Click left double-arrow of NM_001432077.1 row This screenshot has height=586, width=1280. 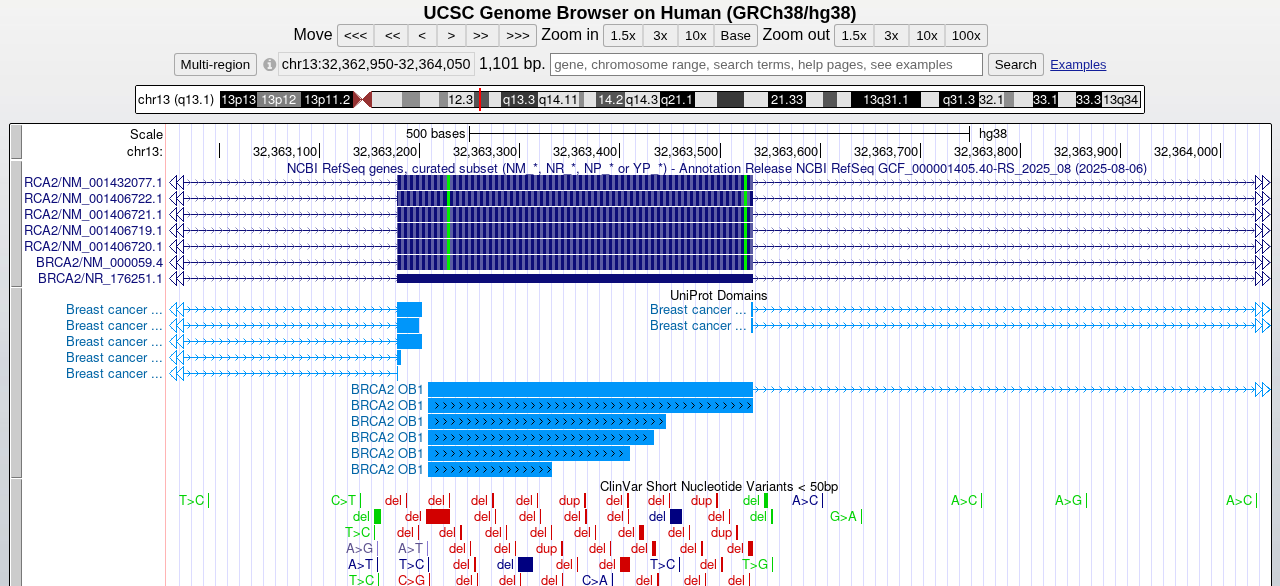176,183
